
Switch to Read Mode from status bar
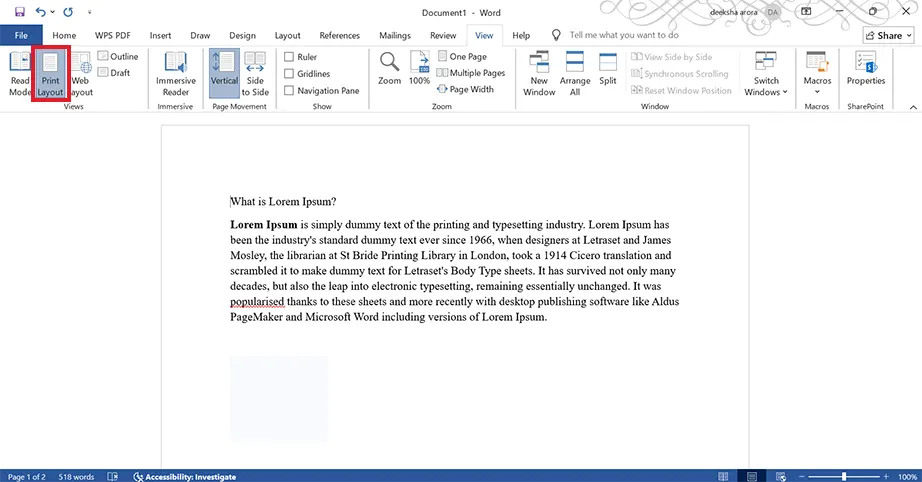(x=723, y=477)
